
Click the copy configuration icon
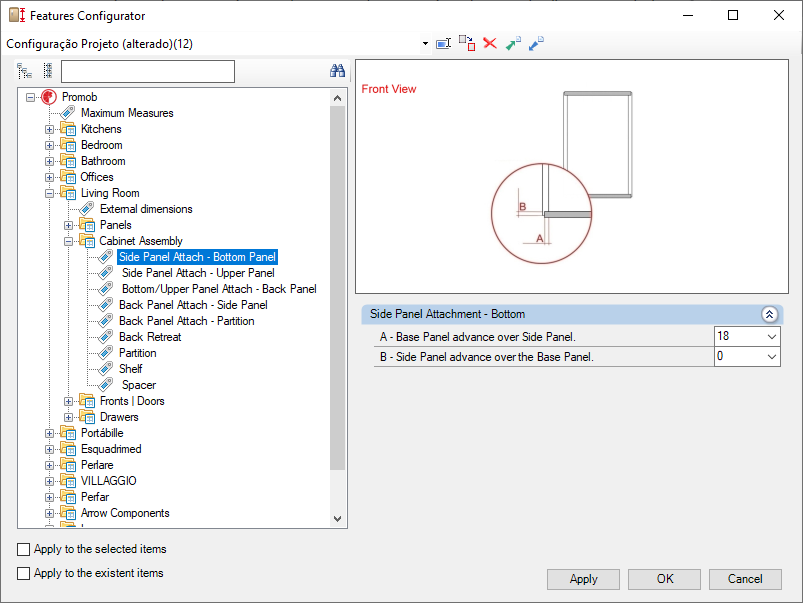467,44
